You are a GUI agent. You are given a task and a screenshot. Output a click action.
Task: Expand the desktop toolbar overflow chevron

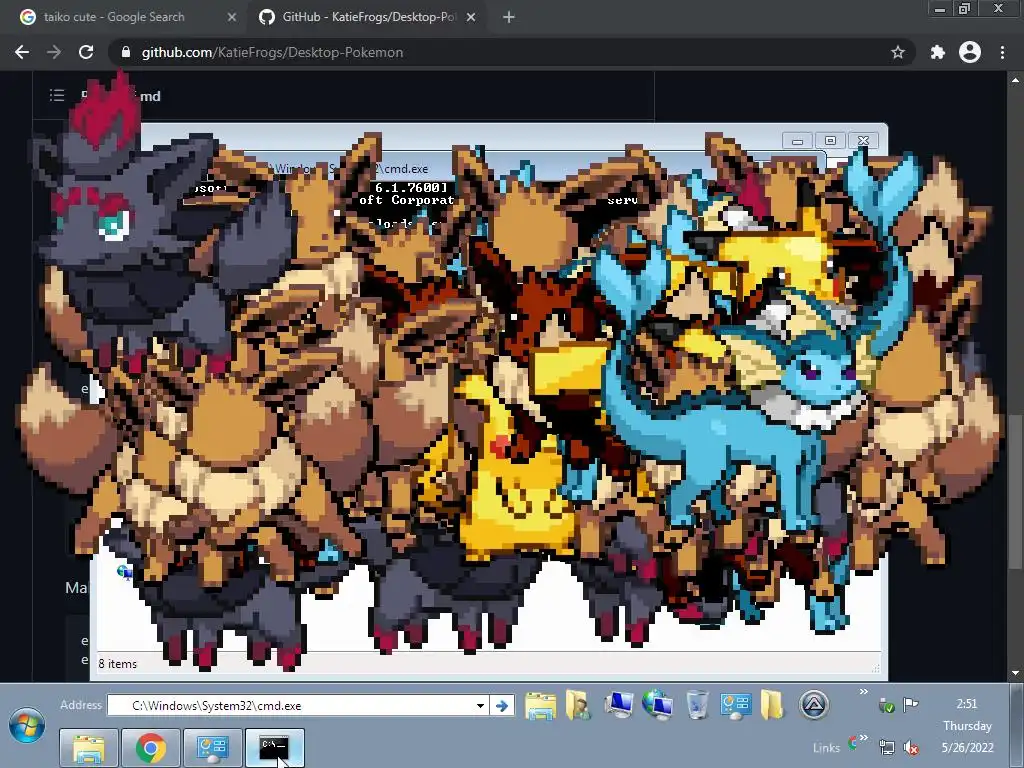863,692
